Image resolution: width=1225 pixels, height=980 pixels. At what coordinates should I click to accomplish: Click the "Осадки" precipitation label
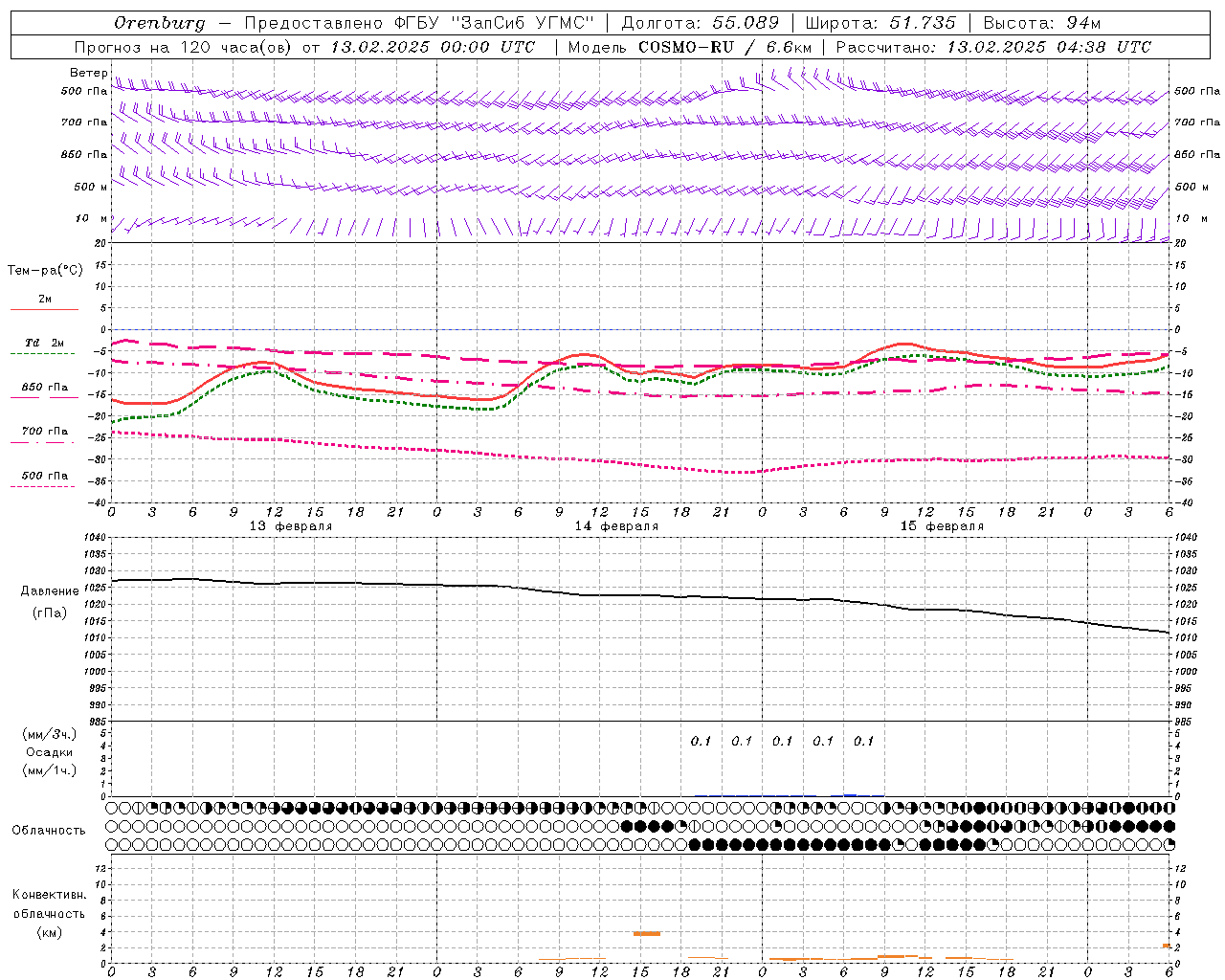(x=50, y=753)
